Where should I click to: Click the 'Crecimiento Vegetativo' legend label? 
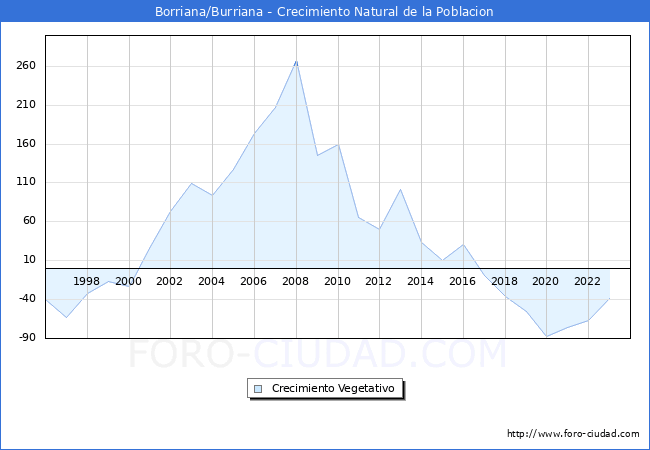333,388
